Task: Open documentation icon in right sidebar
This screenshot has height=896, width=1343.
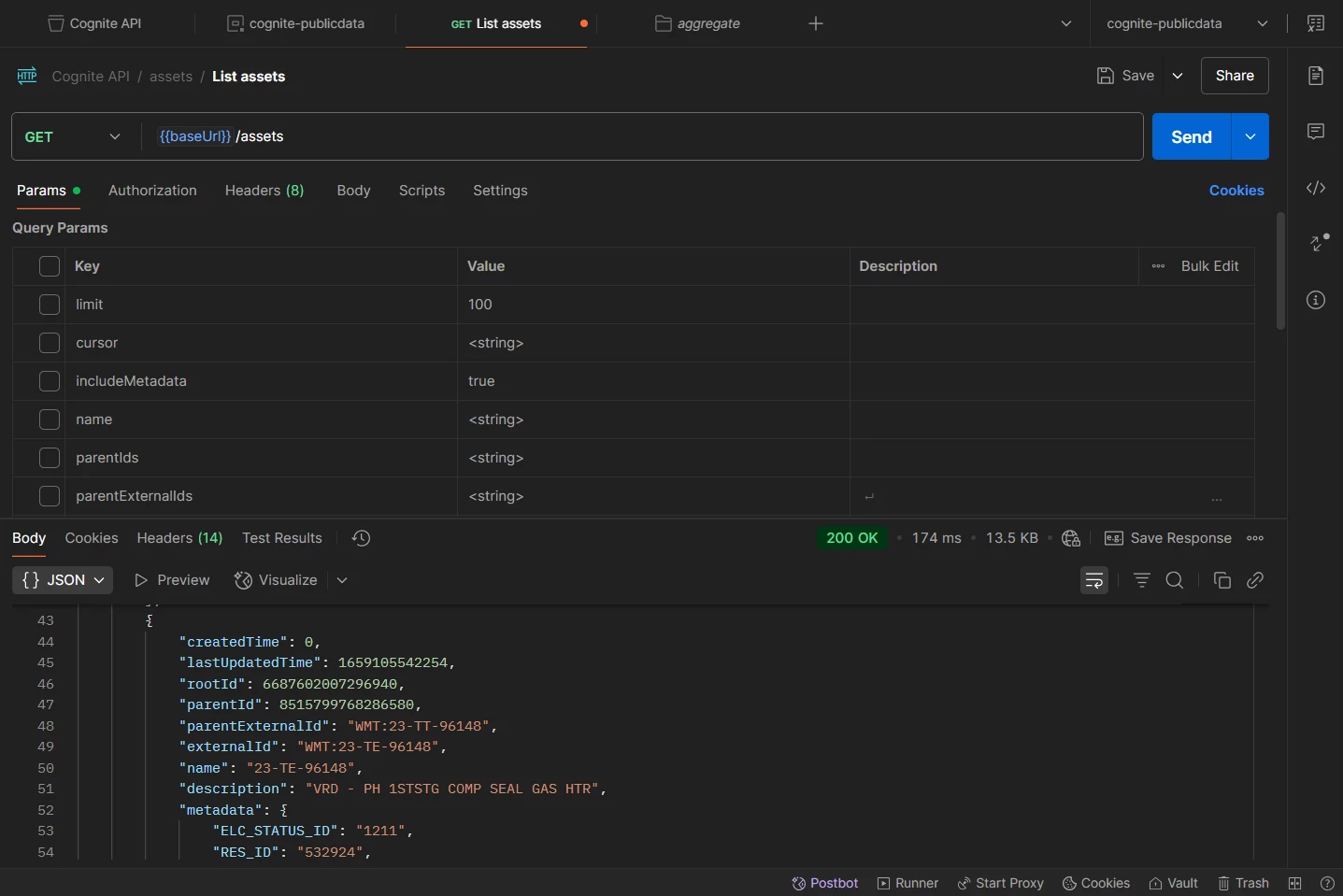Action: point(1315,76)
